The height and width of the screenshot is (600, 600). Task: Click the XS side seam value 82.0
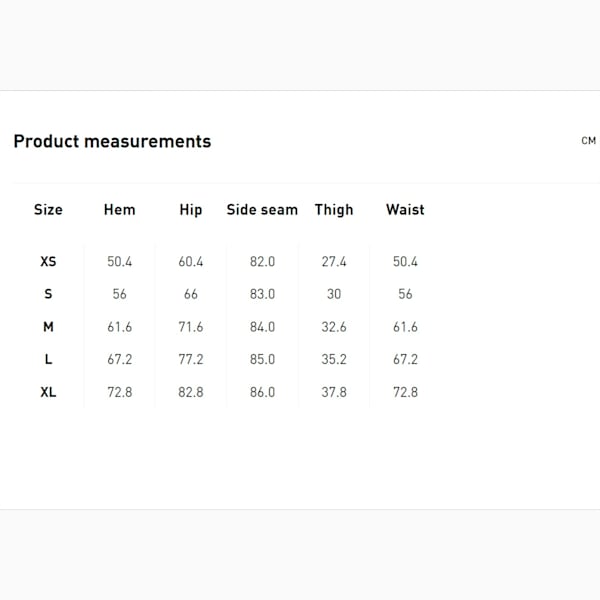pyautogui.click(x=262, y=261)
